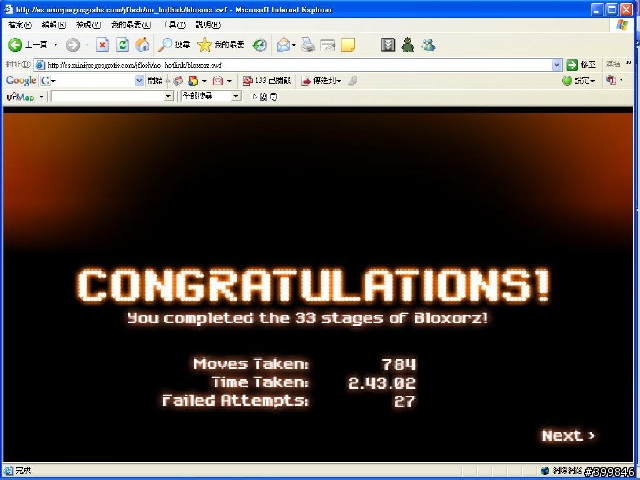Click the UrMap logo on the toolbar
The image size is (640, 480).
click(20, 97)
